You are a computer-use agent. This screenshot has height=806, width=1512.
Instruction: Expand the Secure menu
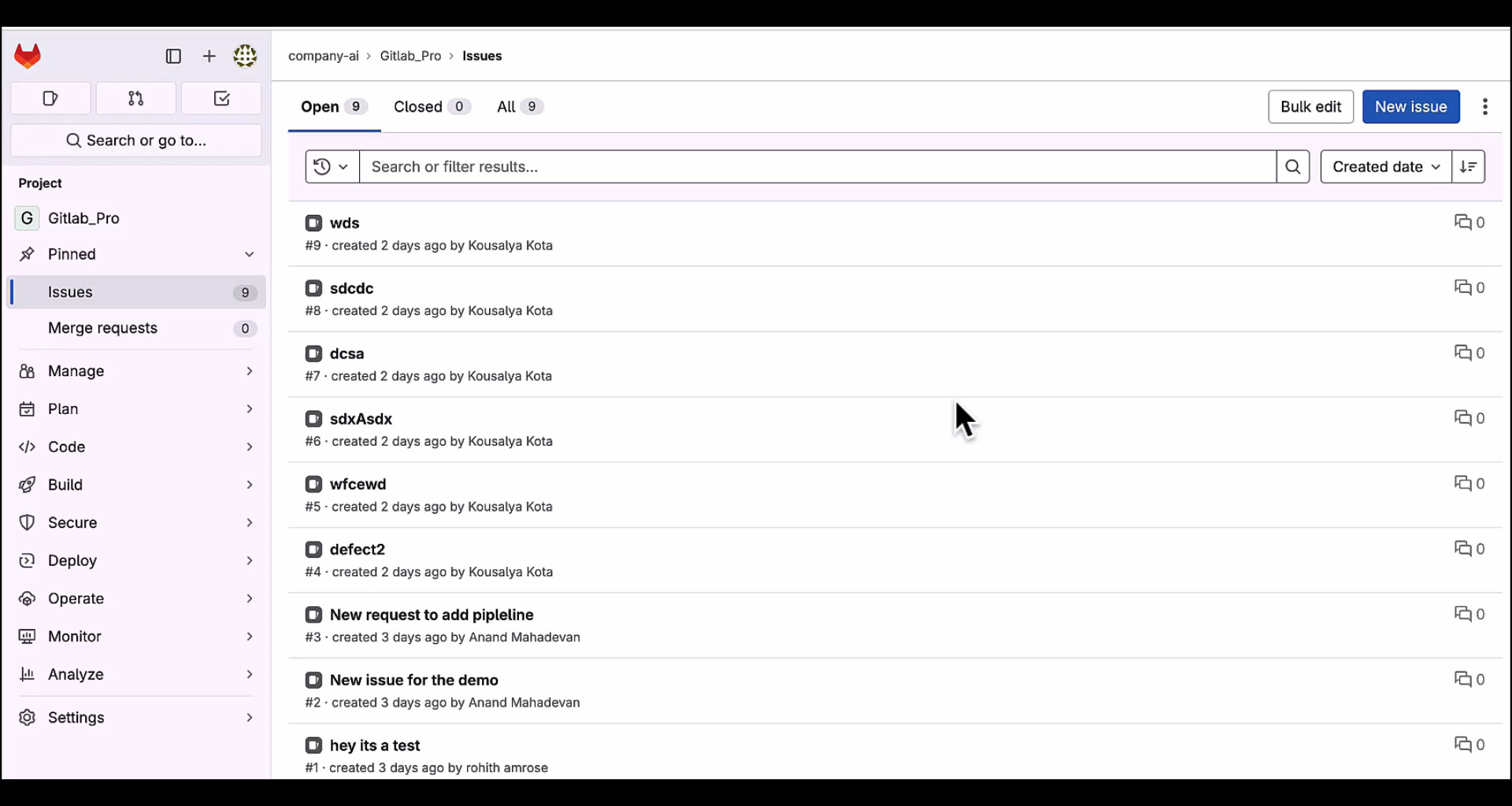tap(135, 523)
